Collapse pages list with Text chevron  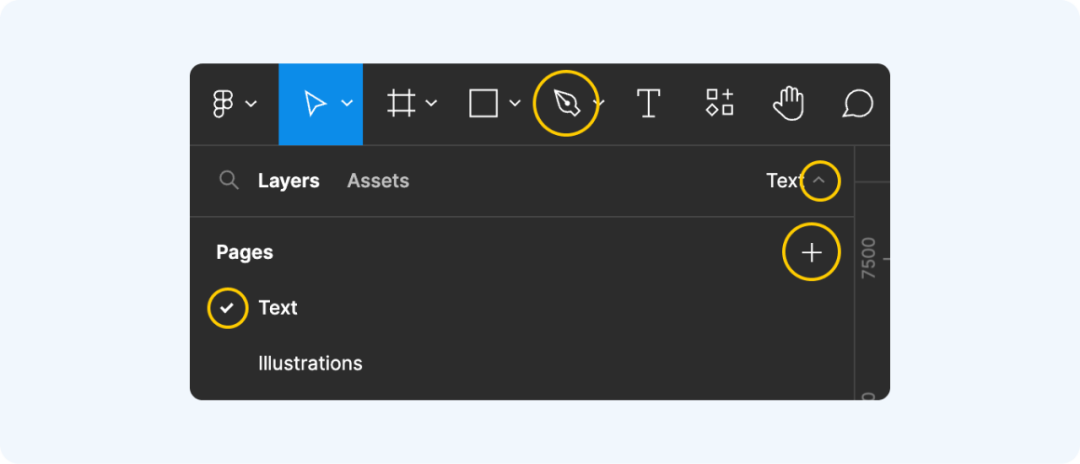pos(819,180)
